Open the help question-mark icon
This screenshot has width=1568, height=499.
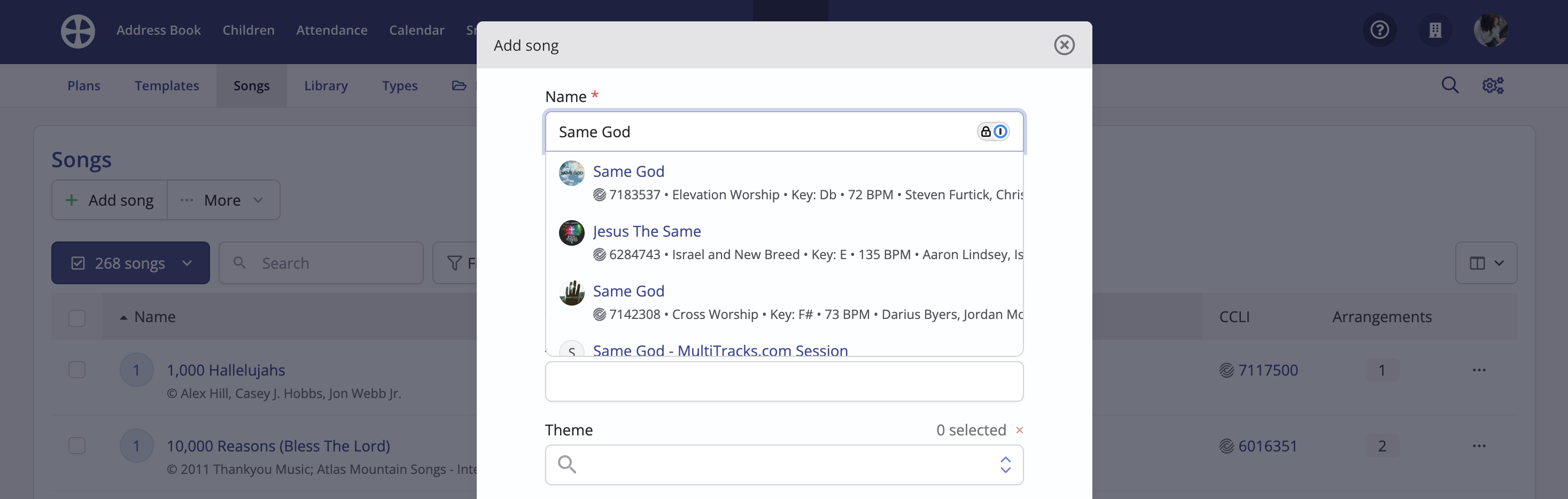click(1379, 30)
